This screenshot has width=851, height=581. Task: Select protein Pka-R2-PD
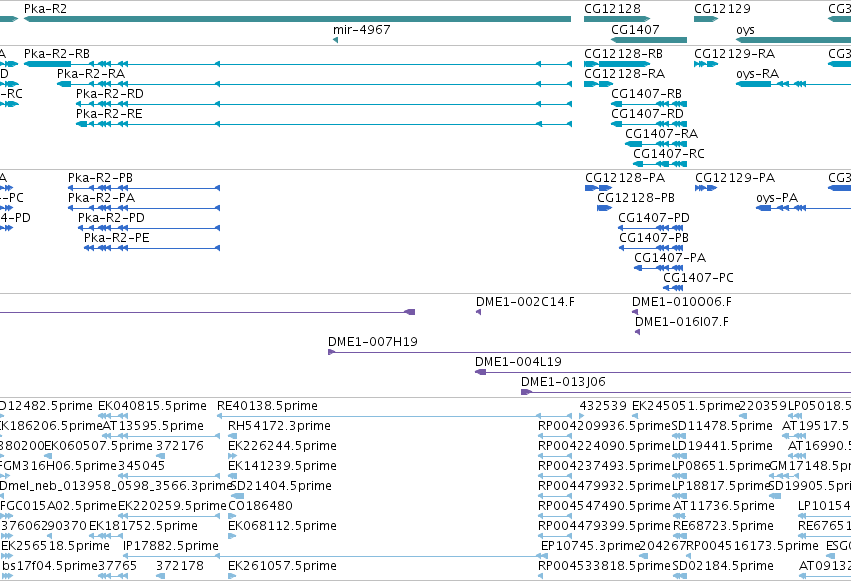tap(149, 228)
